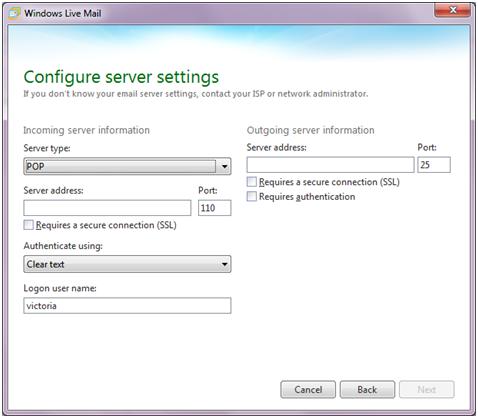This screenshot has height=418, width=478.
Task: Click the Outgoing server information label
Action: 311,130
